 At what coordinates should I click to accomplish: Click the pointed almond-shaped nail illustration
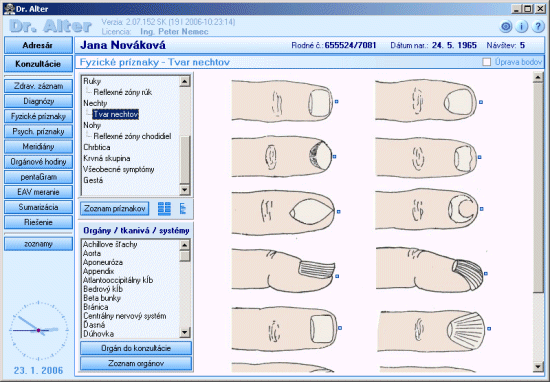(283, 212)
